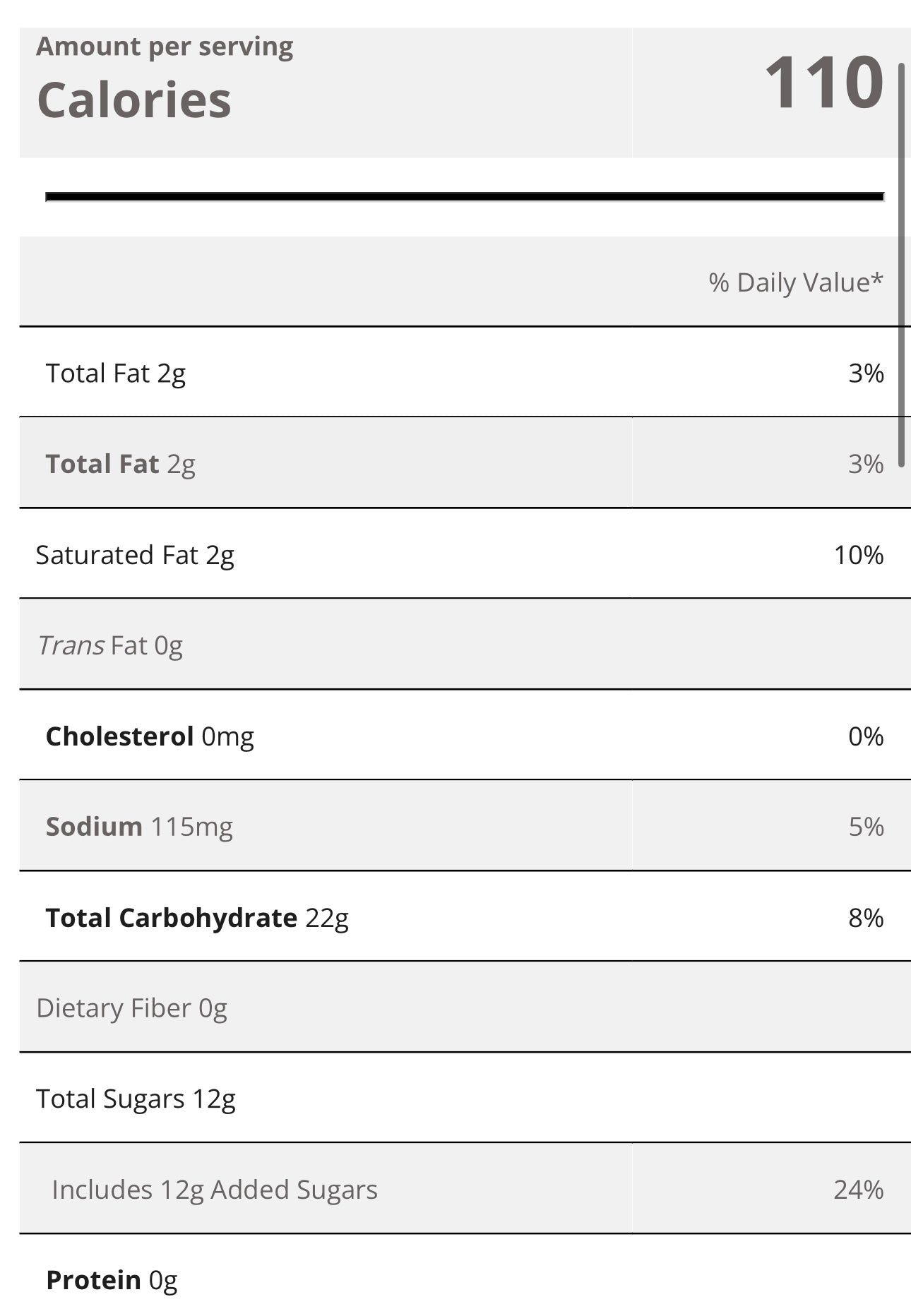Screen dimensions: 911x1316
Task: Click the "Includes 12g Added Sugars" text
Action: point(215,1190)
